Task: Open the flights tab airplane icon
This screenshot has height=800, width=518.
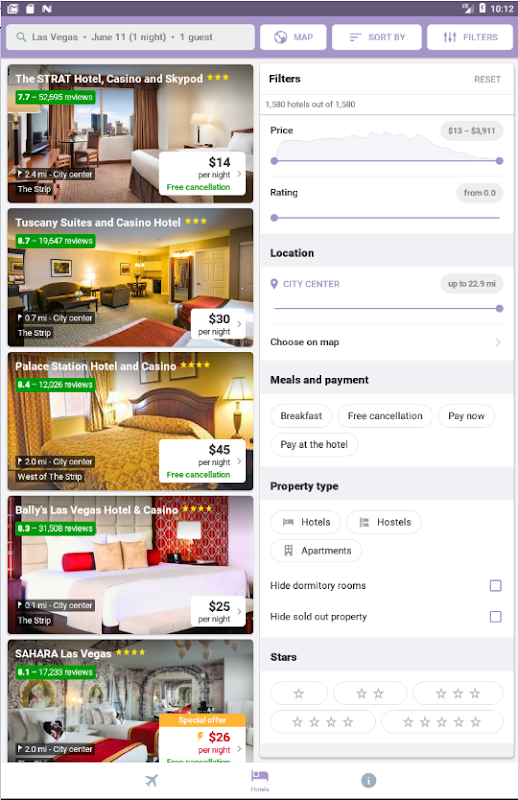Action: tap(152, 780)
